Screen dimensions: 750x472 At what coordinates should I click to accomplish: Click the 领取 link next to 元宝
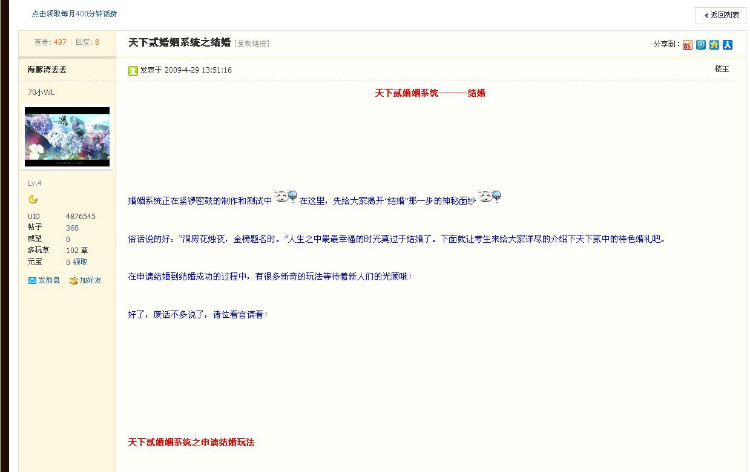pos(80,262)
